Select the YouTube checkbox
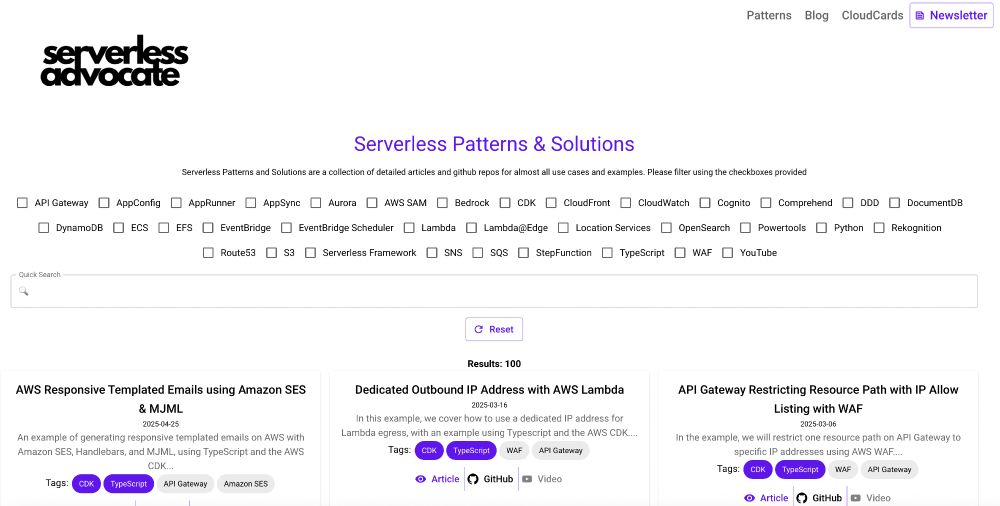 [728, 252]
